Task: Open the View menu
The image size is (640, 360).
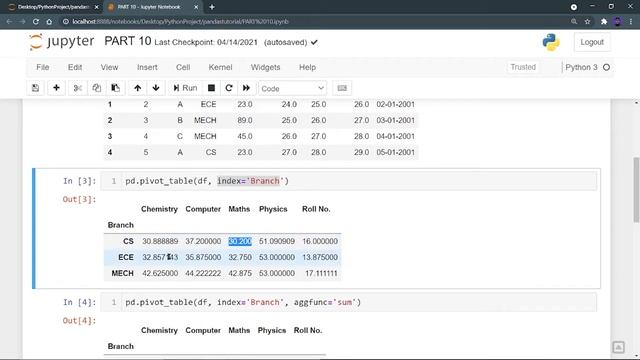Action: (109, 67)
